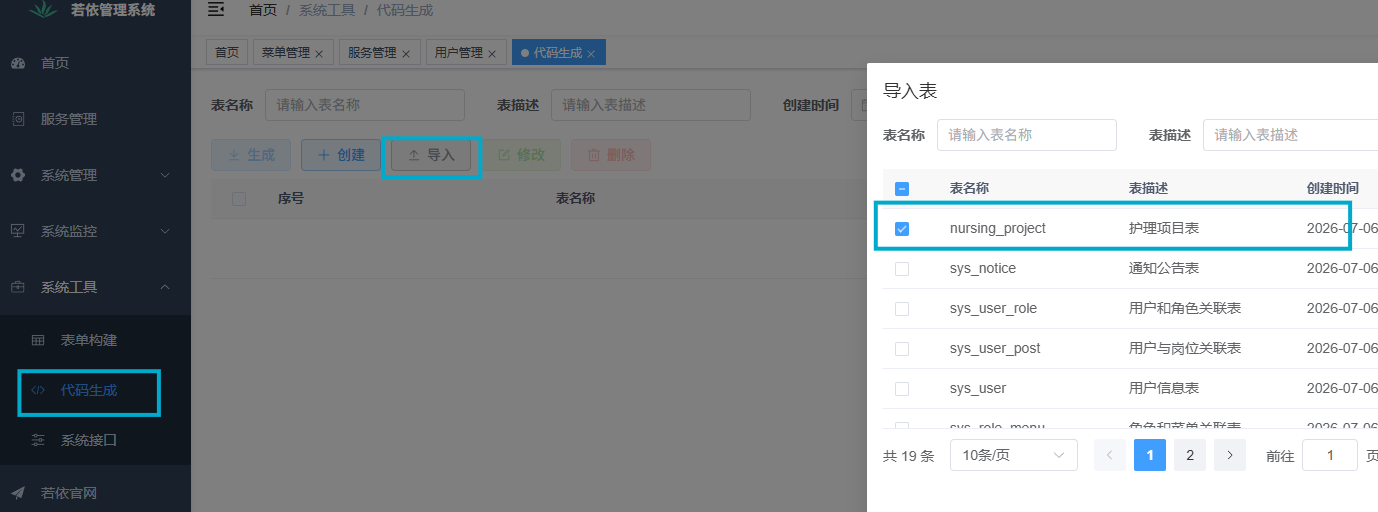Click the sys_notice table name
Viewport: 1378px width, 512px height.
coord(983,268)
